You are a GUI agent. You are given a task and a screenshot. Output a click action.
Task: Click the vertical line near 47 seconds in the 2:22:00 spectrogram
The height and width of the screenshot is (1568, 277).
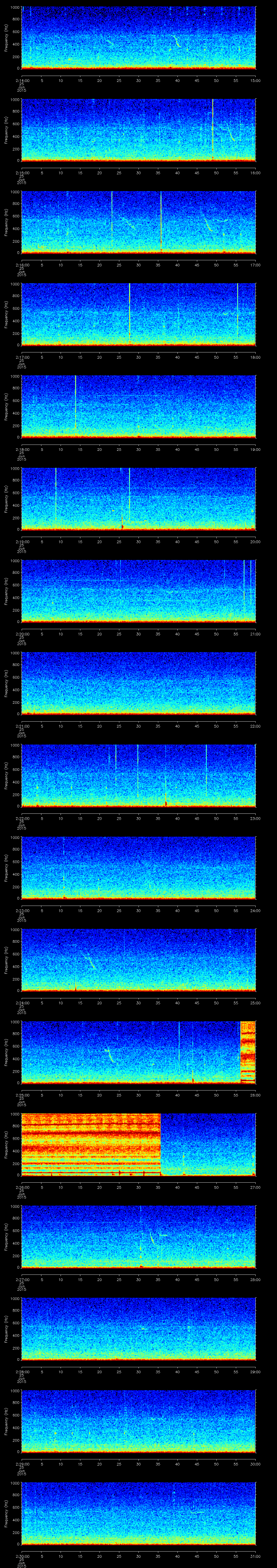[206, 770]
